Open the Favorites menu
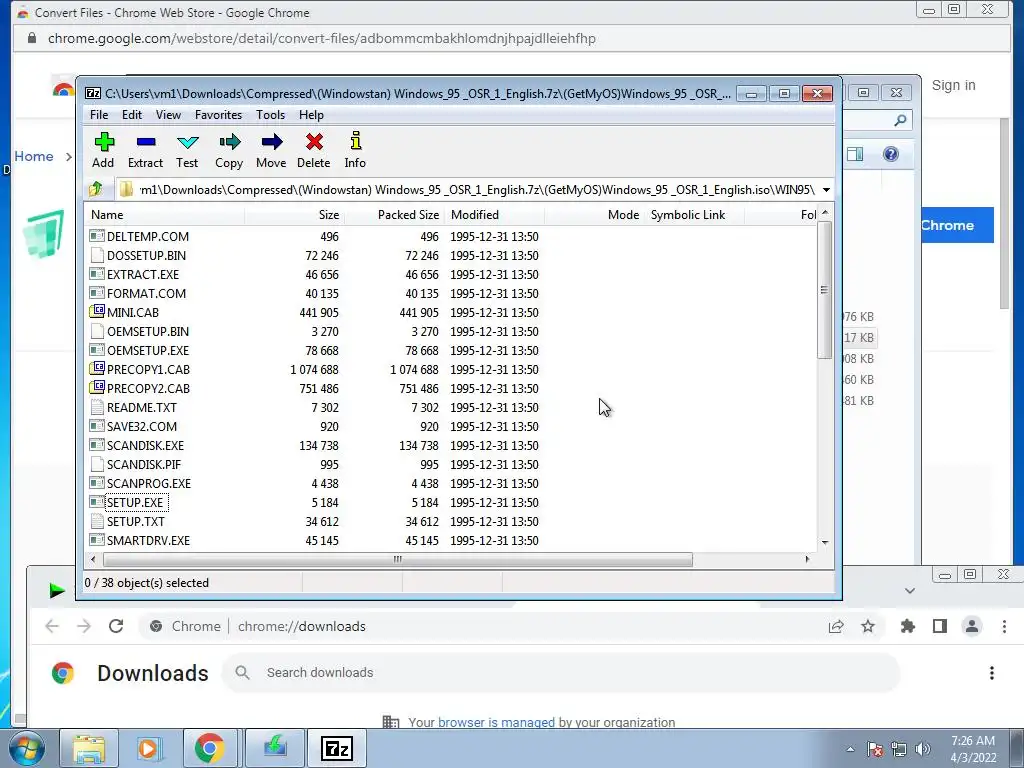The image size is (1024, 768). click(x=218, y=115)
